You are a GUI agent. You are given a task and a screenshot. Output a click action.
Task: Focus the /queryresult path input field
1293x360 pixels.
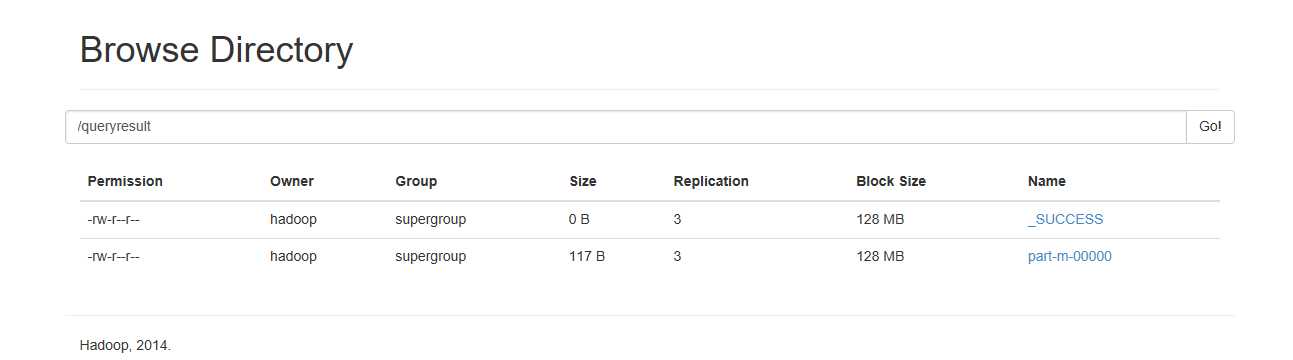[x=626, y=127]
